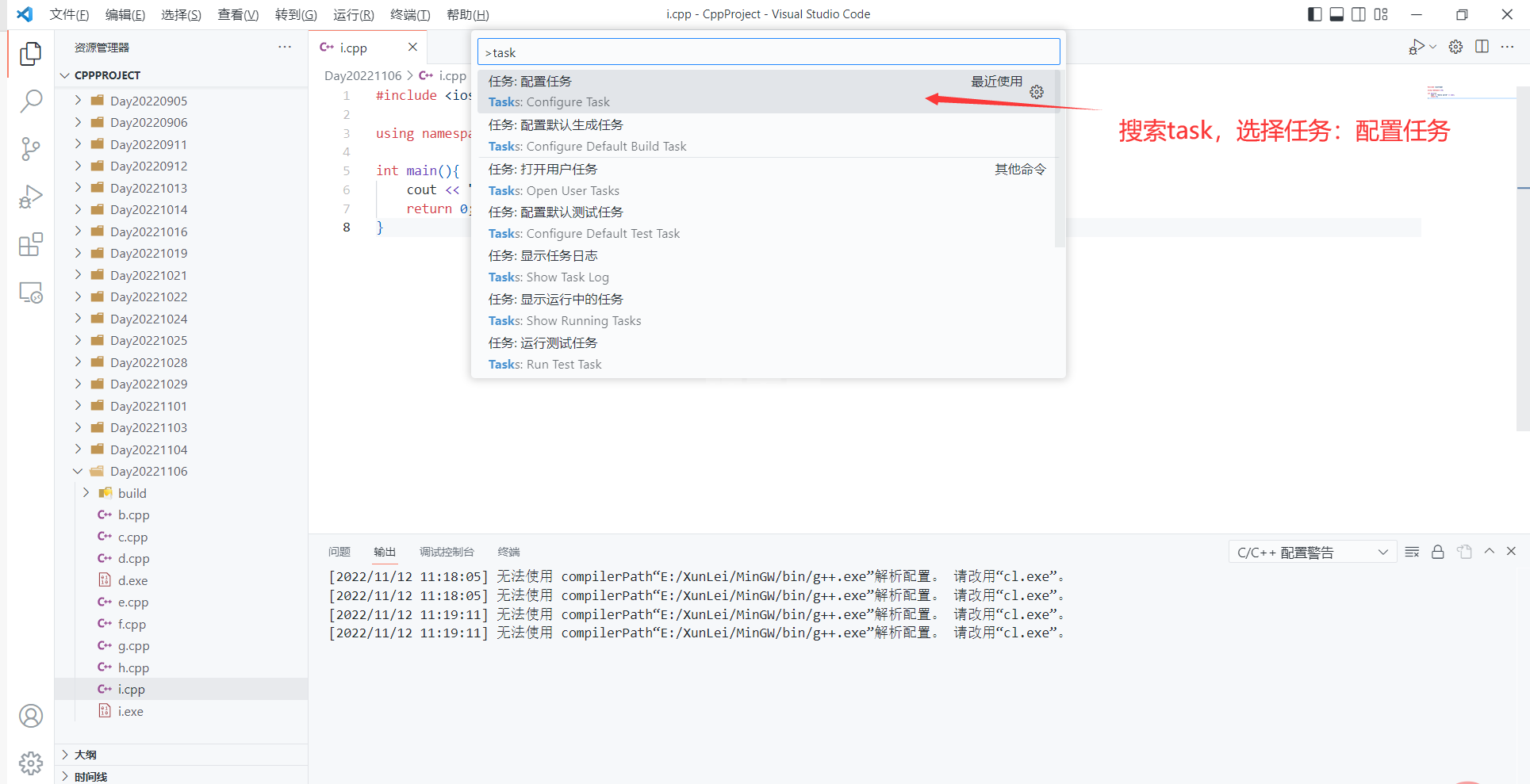
Task: Open the 编辑(E) menu
Action: click(x=125, y=14)
